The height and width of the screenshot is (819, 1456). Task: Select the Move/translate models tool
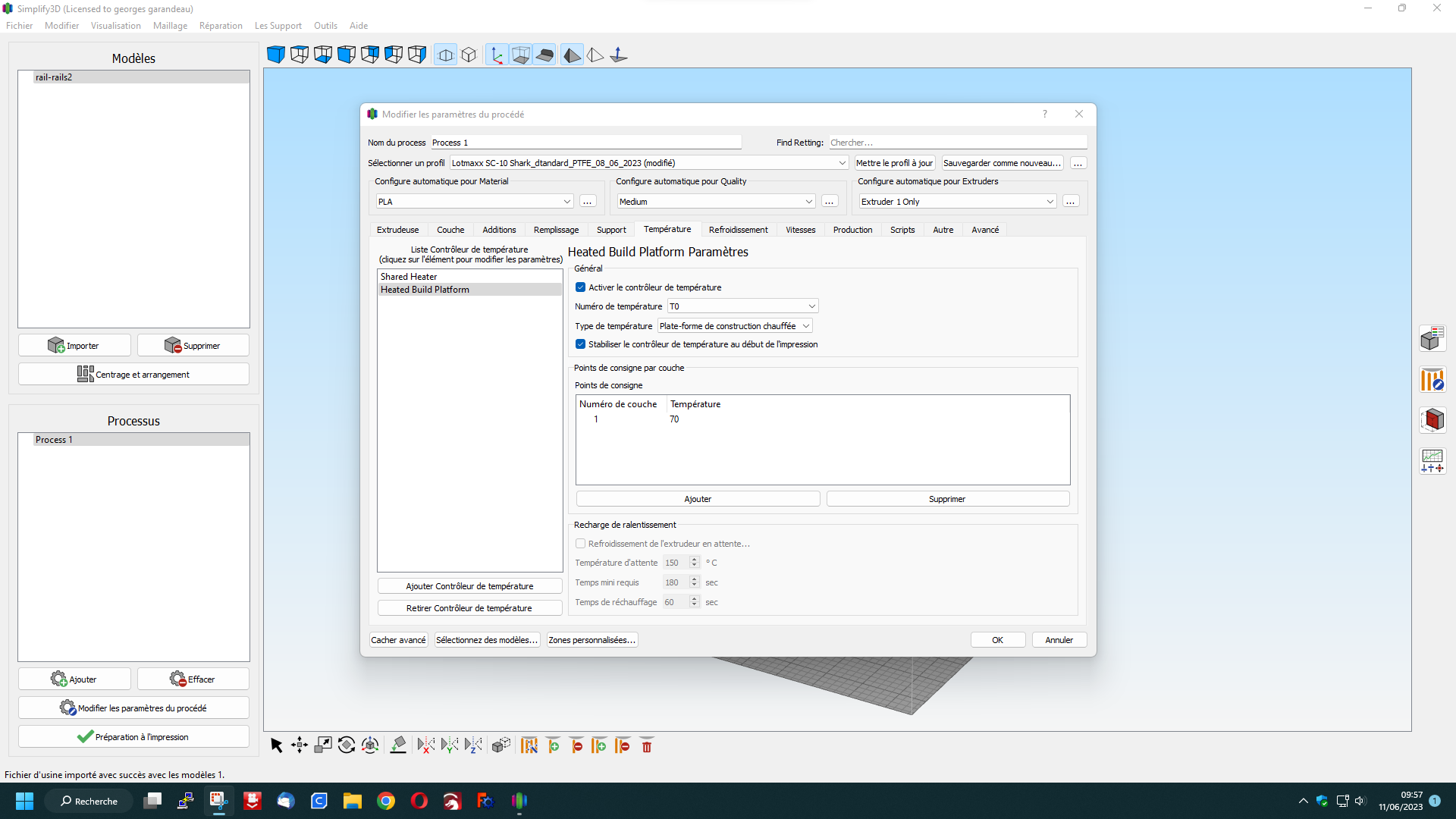pyautogui.click(x=300, y=745)
